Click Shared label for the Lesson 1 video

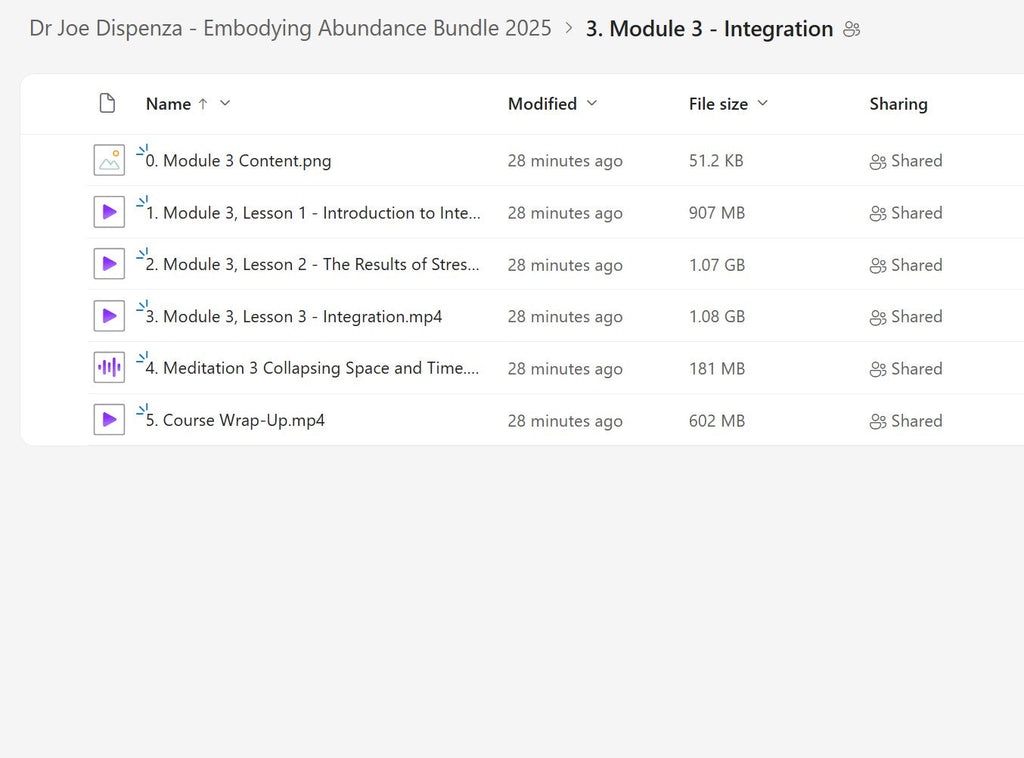(917, 213)
